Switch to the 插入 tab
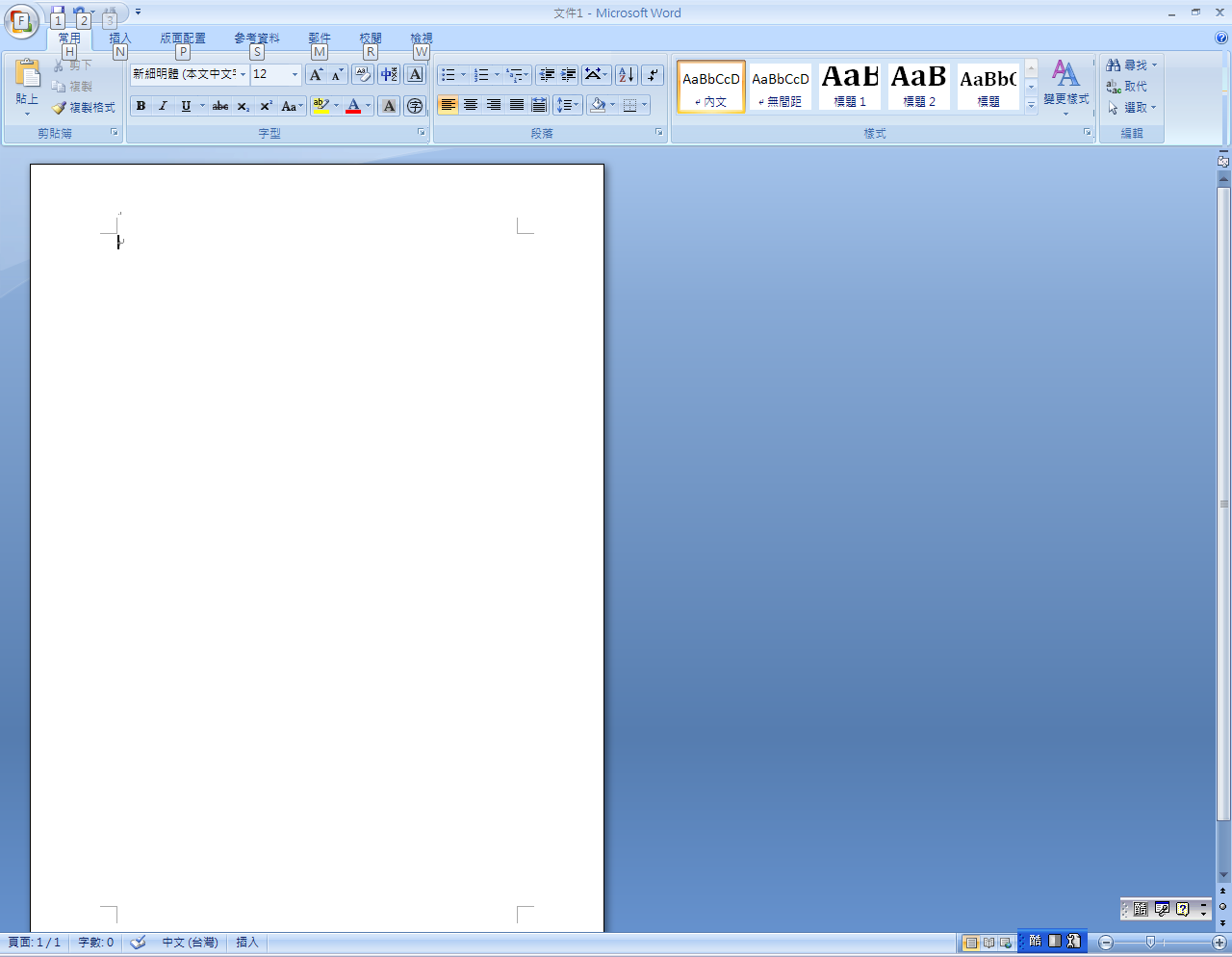 119,39
